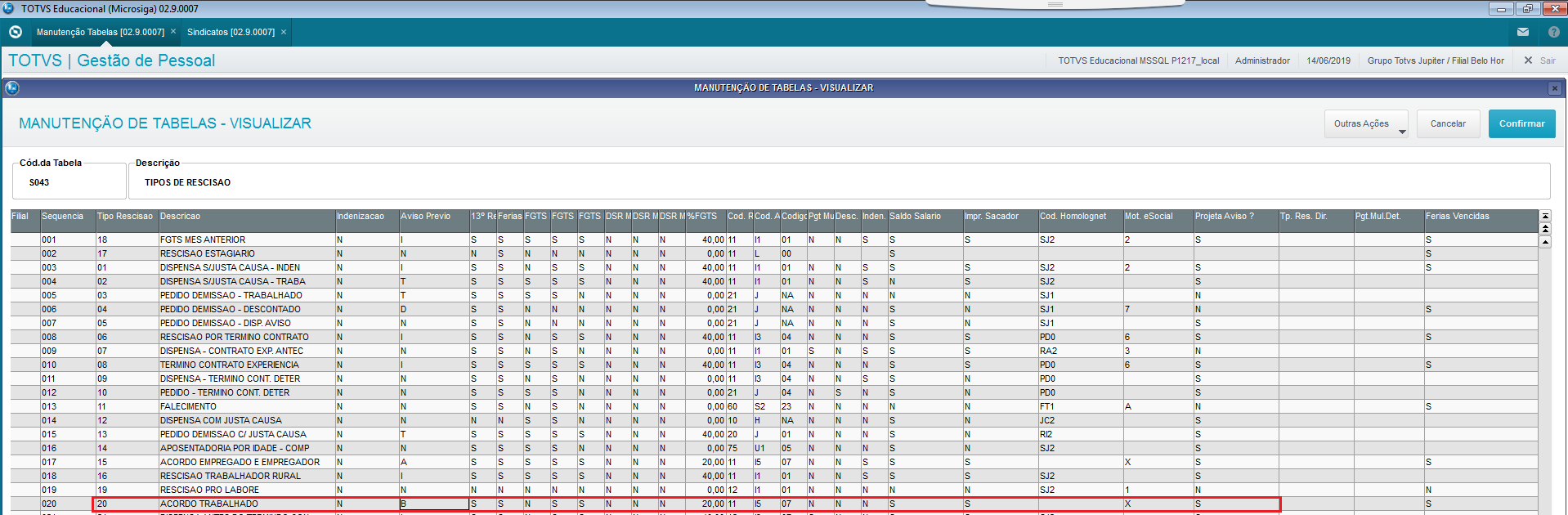Select the row RESCISAO ESTAGIARIO

point(774,253)
